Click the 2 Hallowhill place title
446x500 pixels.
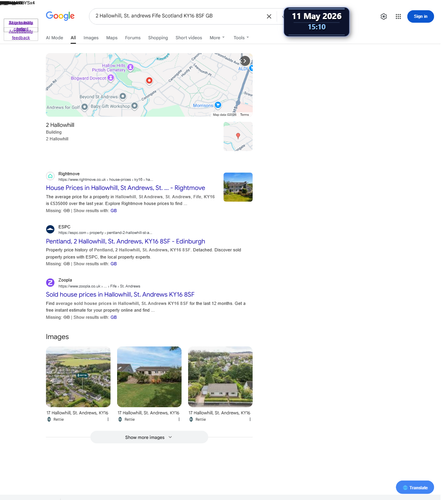click(61, 126)
